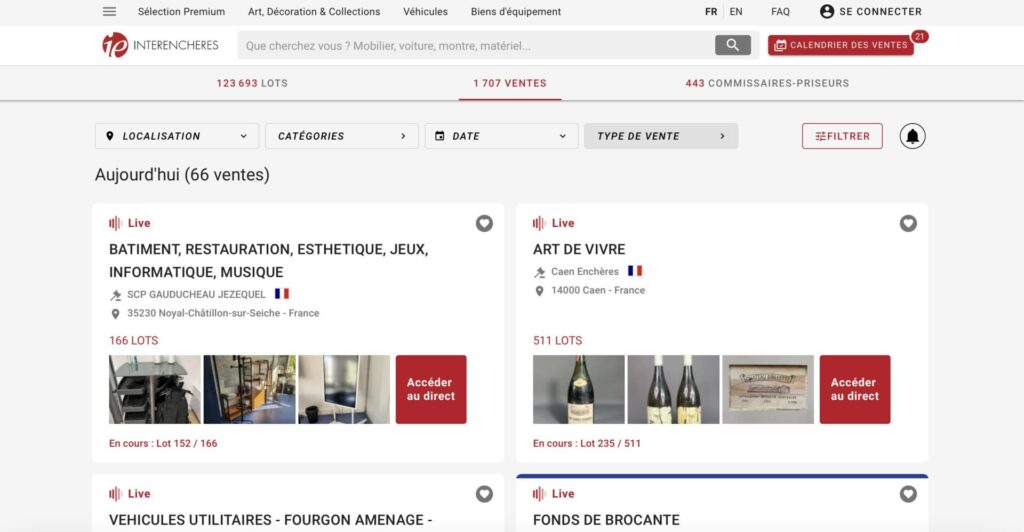This screenshot has width=1024, height=532.
Task: Open the wine bottle thumbnail in Art de Vivre
Action: [x=579, y=389]
